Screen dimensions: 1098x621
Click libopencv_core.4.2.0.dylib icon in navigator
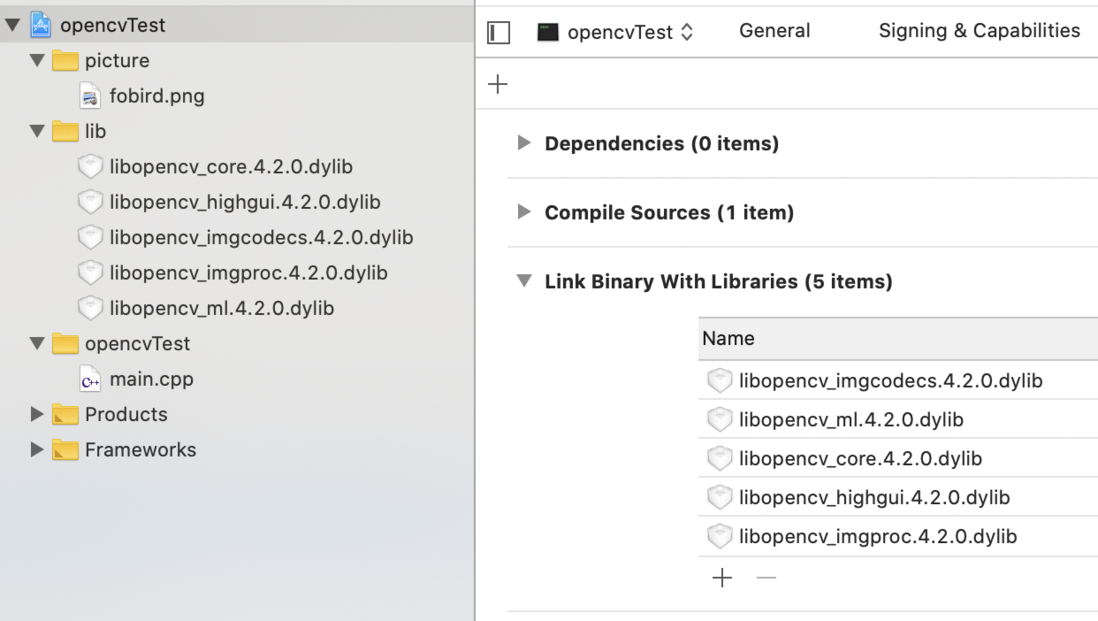(x=90, y=167)
